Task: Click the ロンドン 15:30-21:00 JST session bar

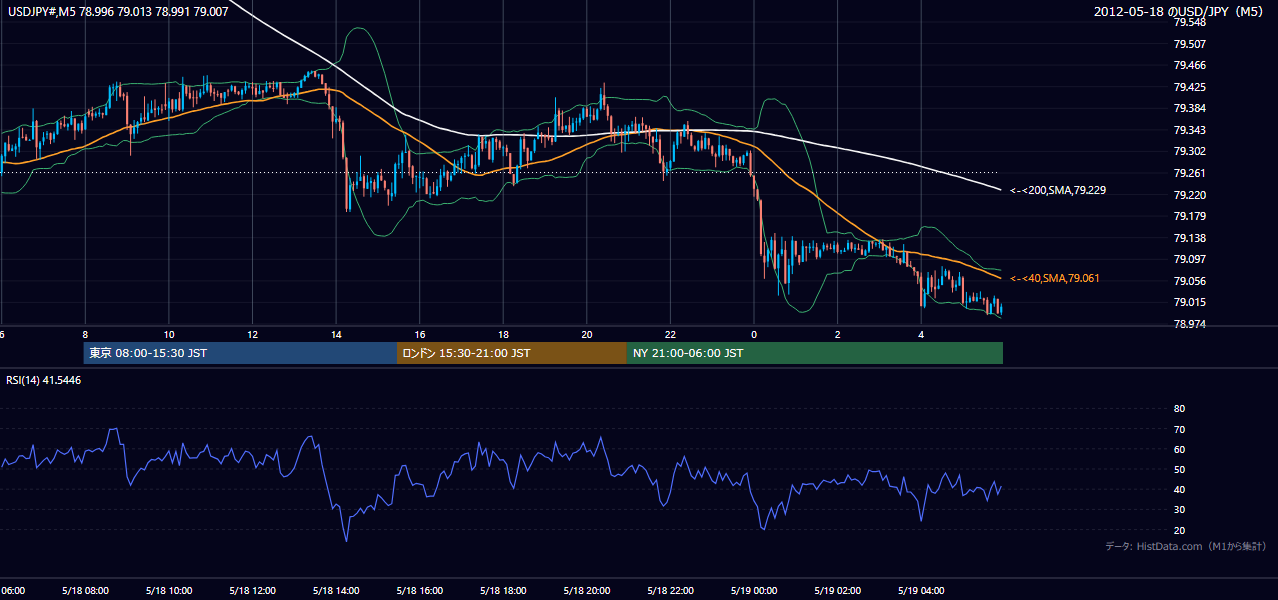Action: [512, 353]
